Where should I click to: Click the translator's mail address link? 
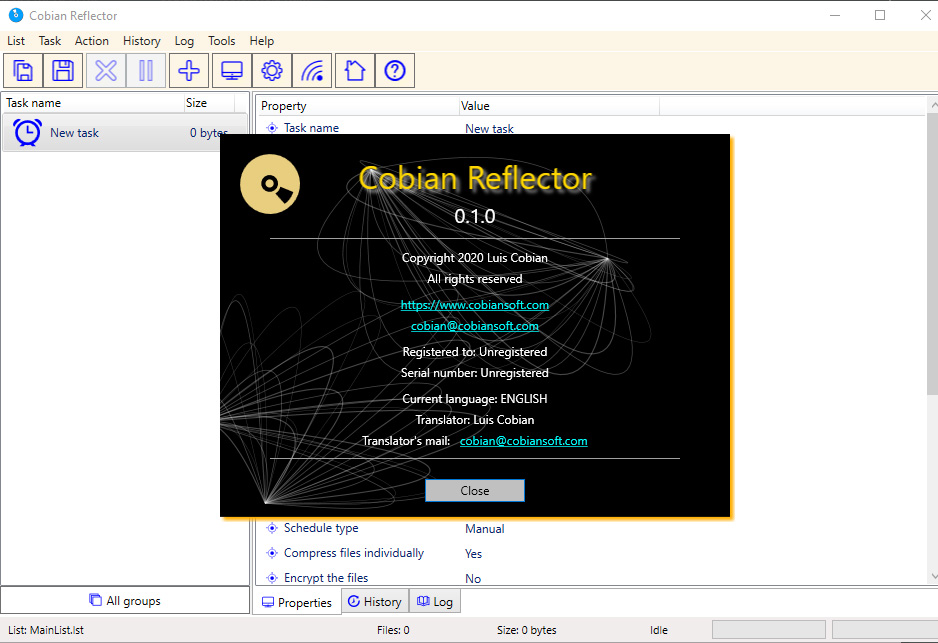coord(523,441)
